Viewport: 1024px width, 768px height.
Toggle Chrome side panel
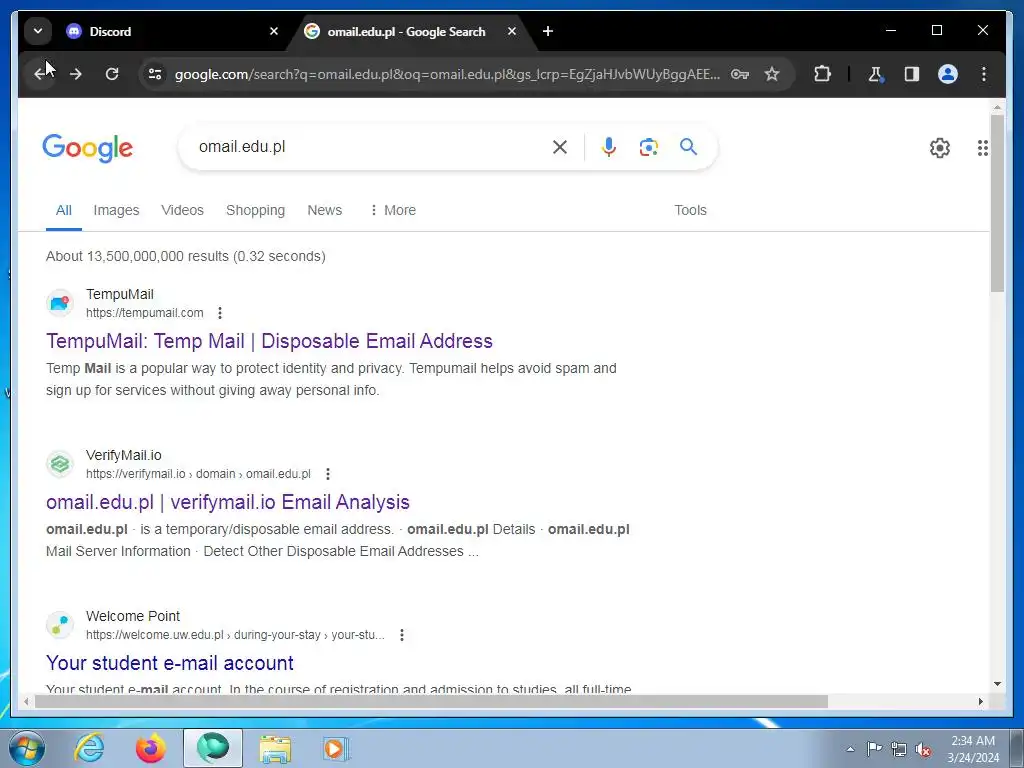(x=912, y=74)
